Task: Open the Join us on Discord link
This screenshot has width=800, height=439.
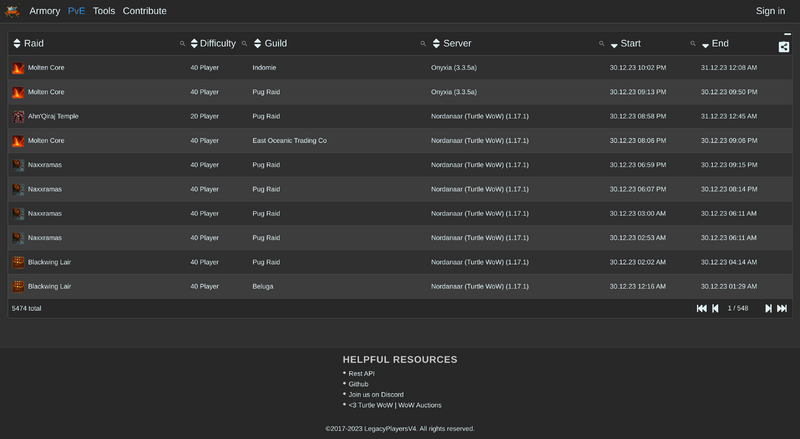Action: pyautogui.click(x=376, y=394)
